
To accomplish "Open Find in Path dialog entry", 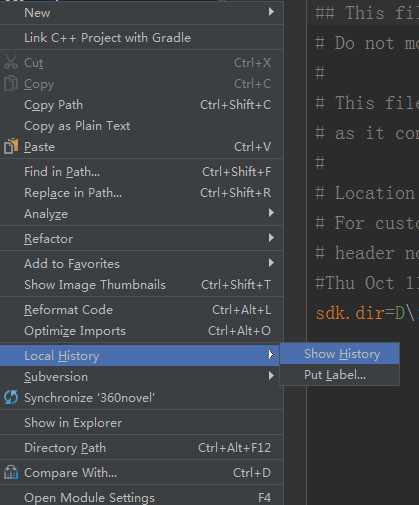I will pos(142,172).
